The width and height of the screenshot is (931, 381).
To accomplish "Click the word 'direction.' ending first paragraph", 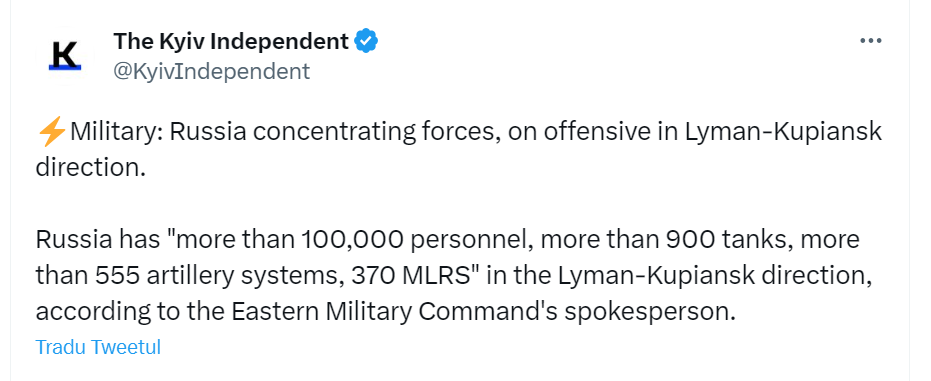I will click(91, 167).
